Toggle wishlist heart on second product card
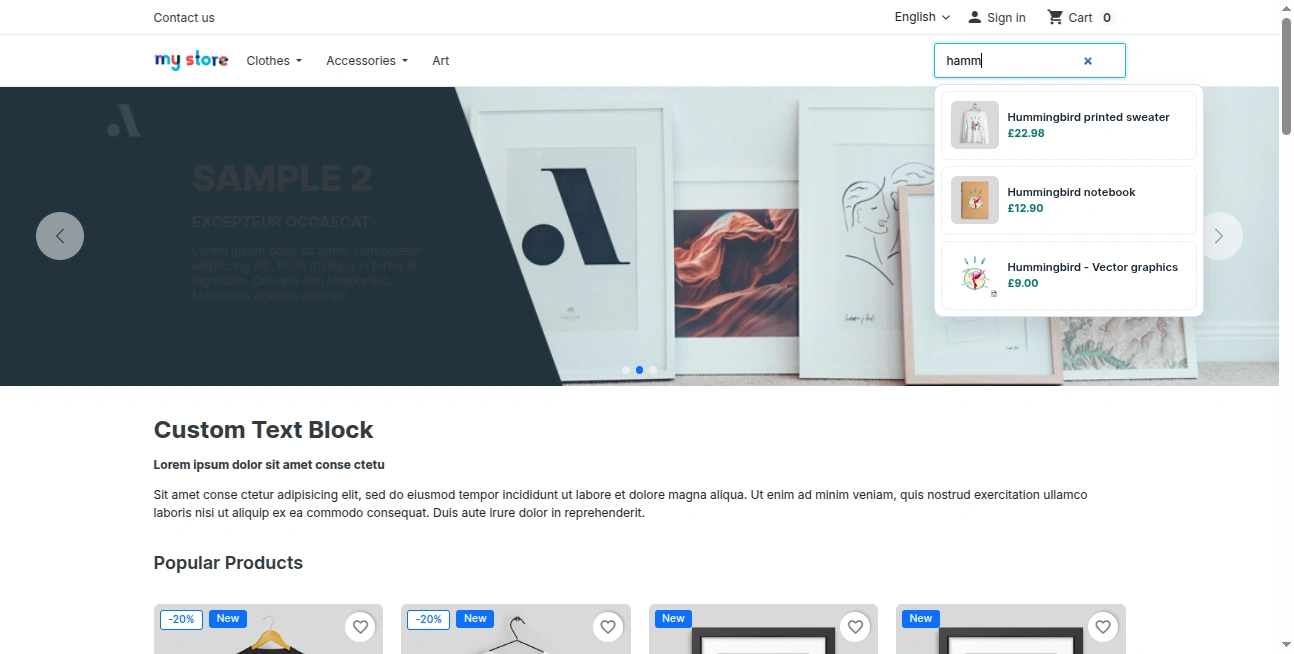The width and height of the screenshot is (1294, 654). tap(608, 627)
